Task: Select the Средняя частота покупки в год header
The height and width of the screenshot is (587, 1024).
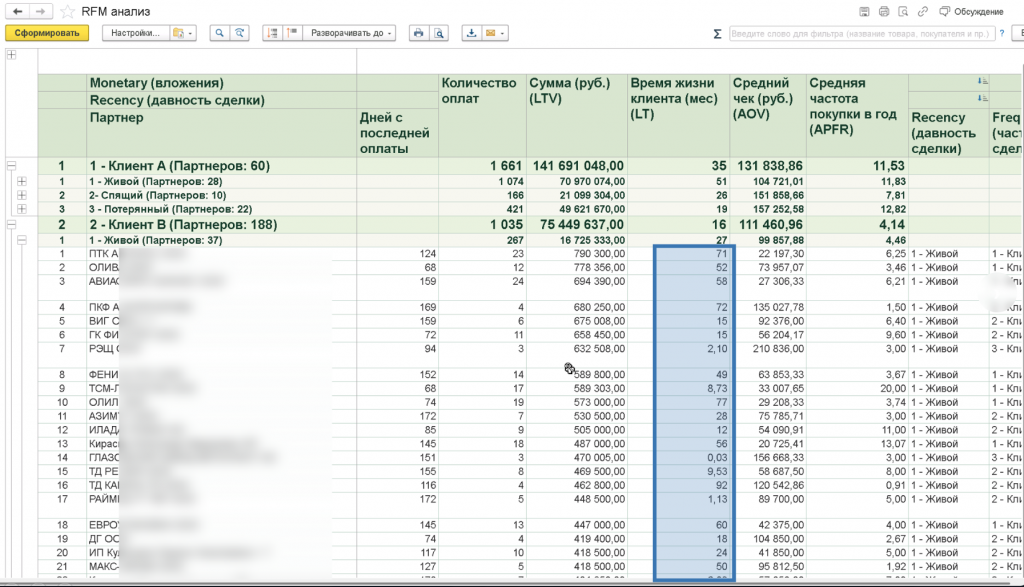Action: coord(857,116)
